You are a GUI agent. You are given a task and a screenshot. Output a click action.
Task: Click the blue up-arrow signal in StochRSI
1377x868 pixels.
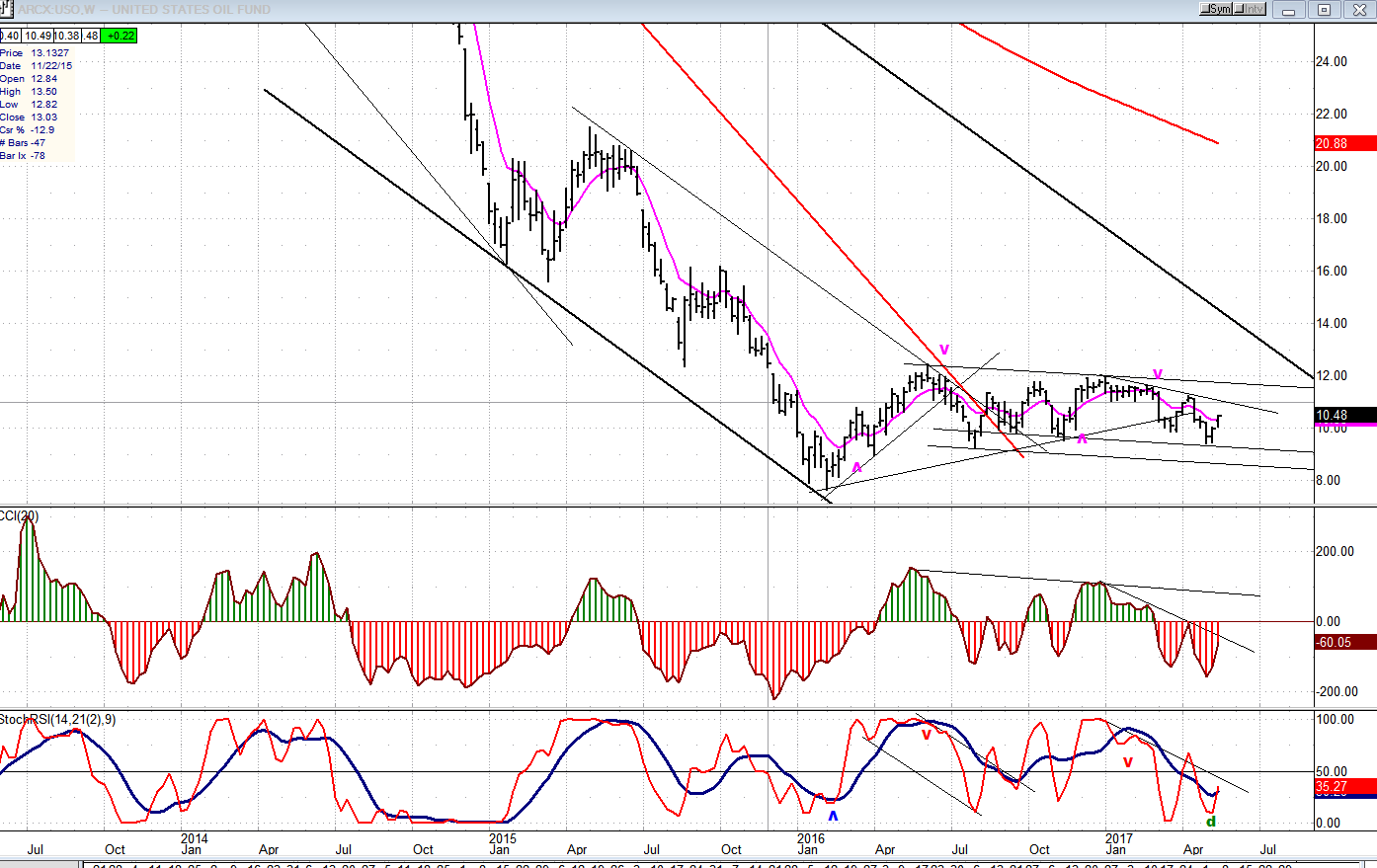click(x=833, y=816)
